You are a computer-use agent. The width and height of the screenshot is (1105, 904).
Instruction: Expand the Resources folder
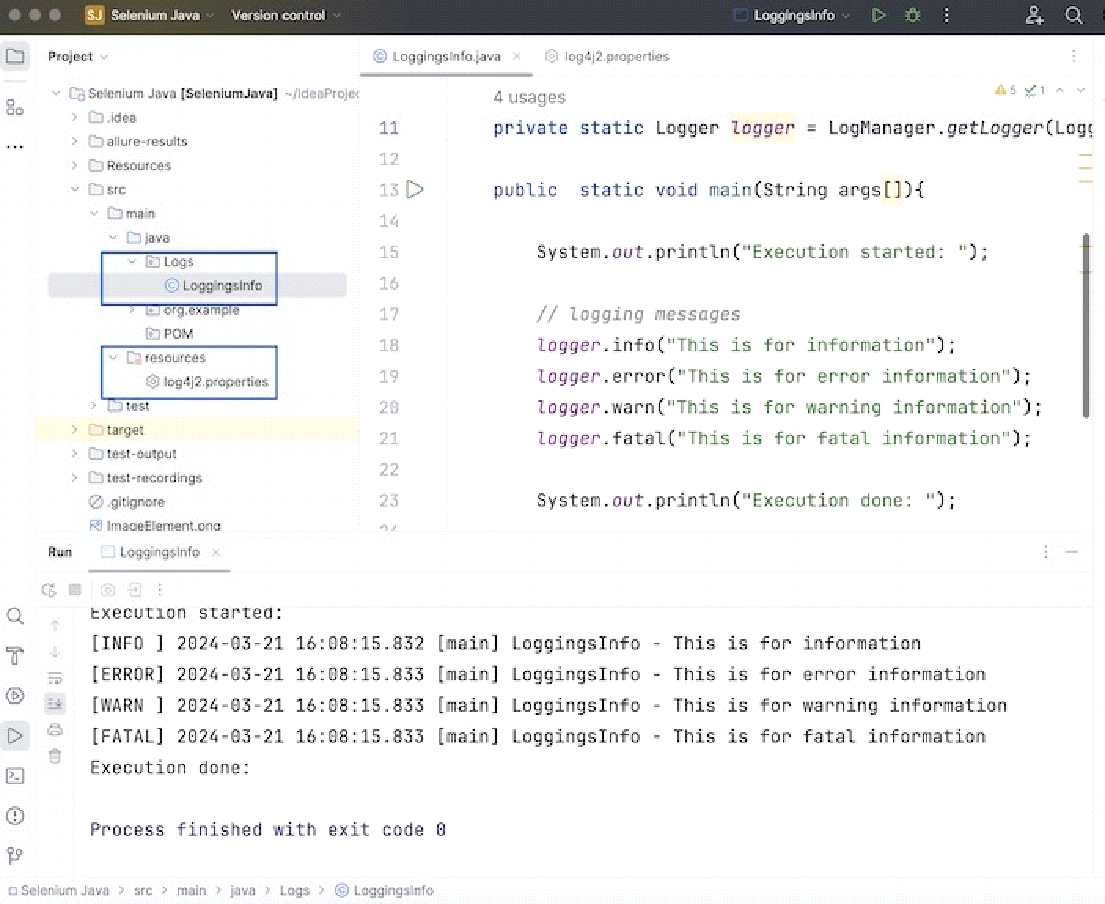[75, 166]
